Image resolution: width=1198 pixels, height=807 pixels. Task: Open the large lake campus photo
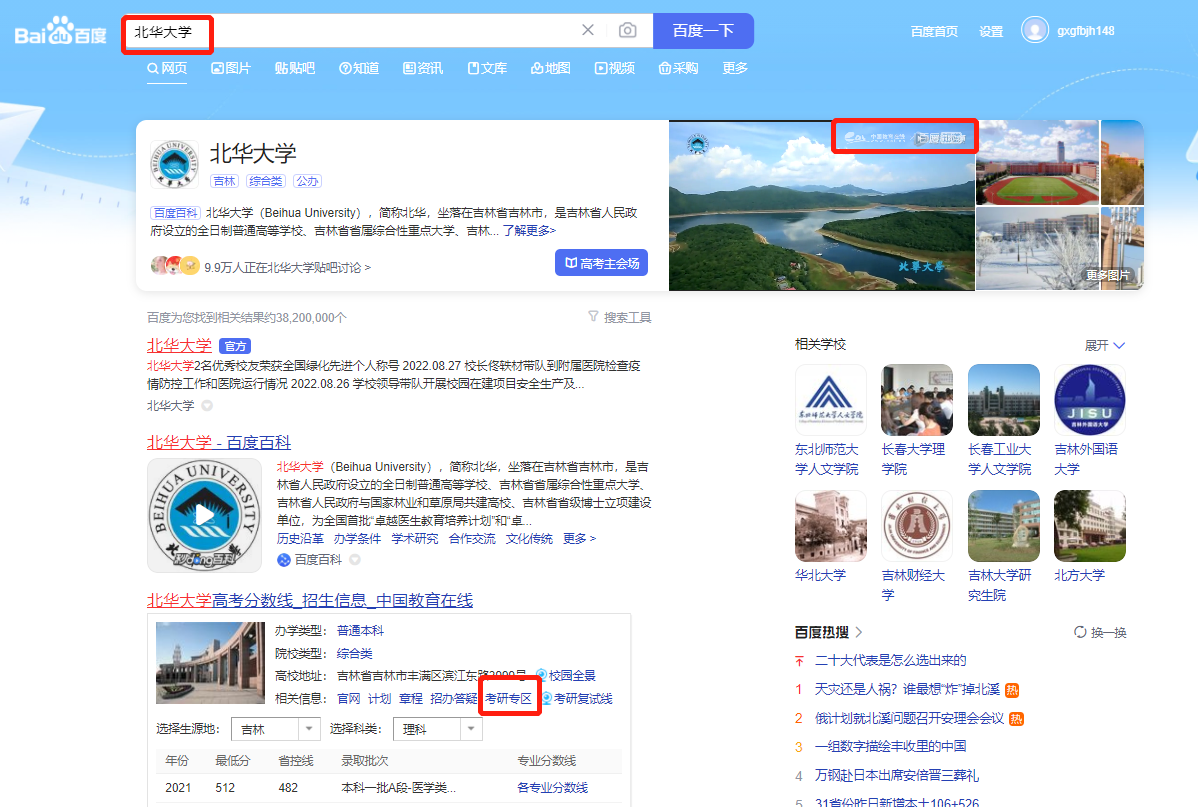(821, 206)
